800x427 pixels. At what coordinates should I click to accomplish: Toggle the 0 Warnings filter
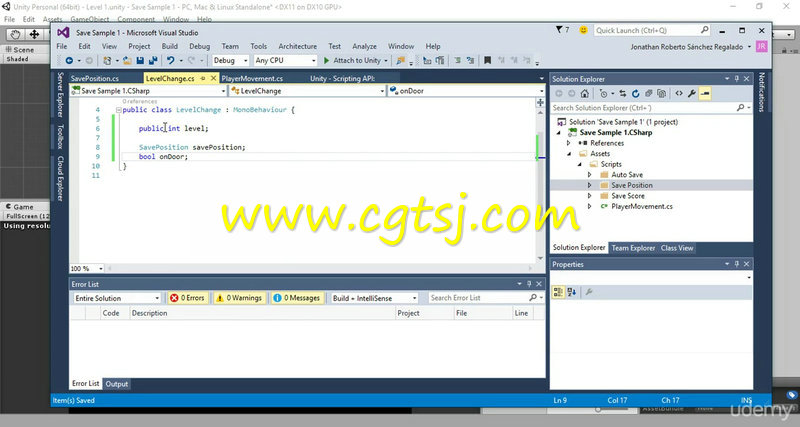[239, 298]
